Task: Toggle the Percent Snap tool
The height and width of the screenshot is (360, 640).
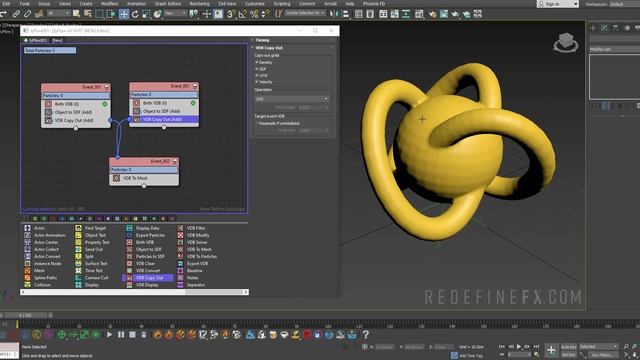Action: (x=254, y=14)
